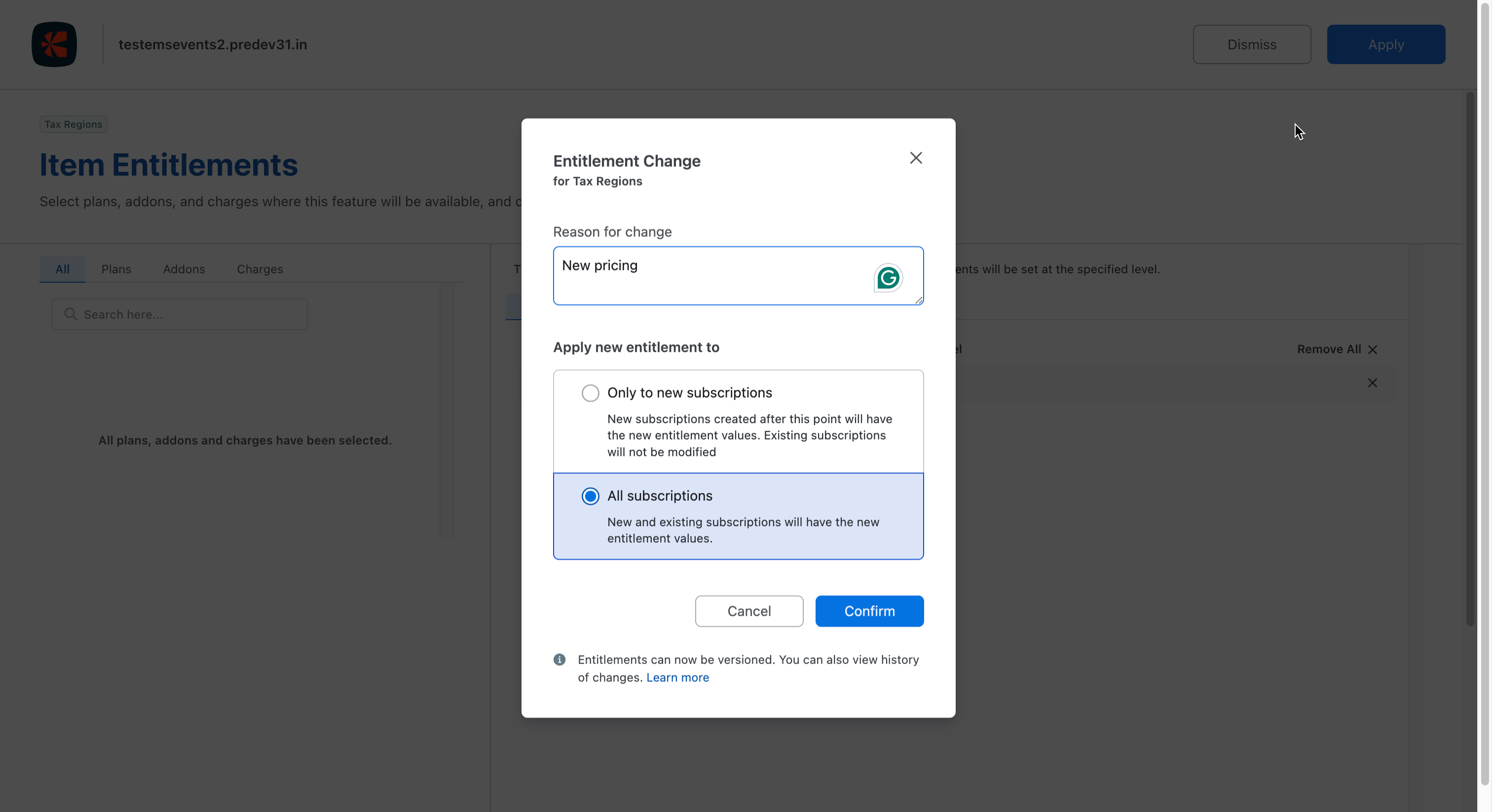
Task: Cancel the entitlement change
Action: coord(748,611)
